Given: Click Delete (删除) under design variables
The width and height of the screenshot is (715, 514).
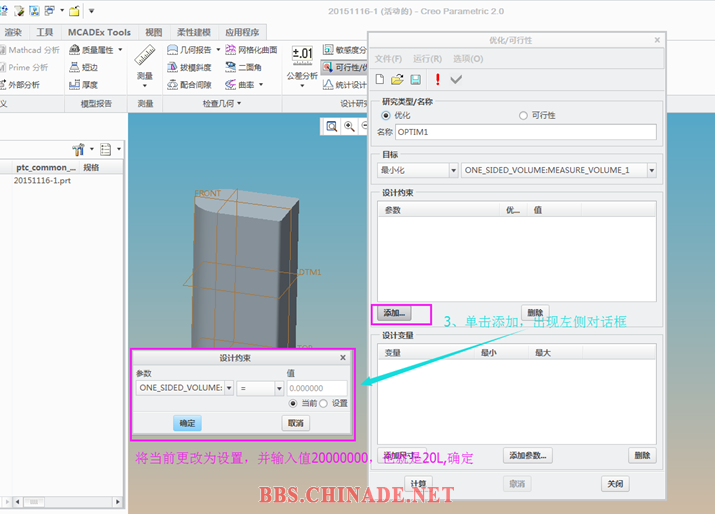Looking at the screenshot, I should [x=642, y=456].
